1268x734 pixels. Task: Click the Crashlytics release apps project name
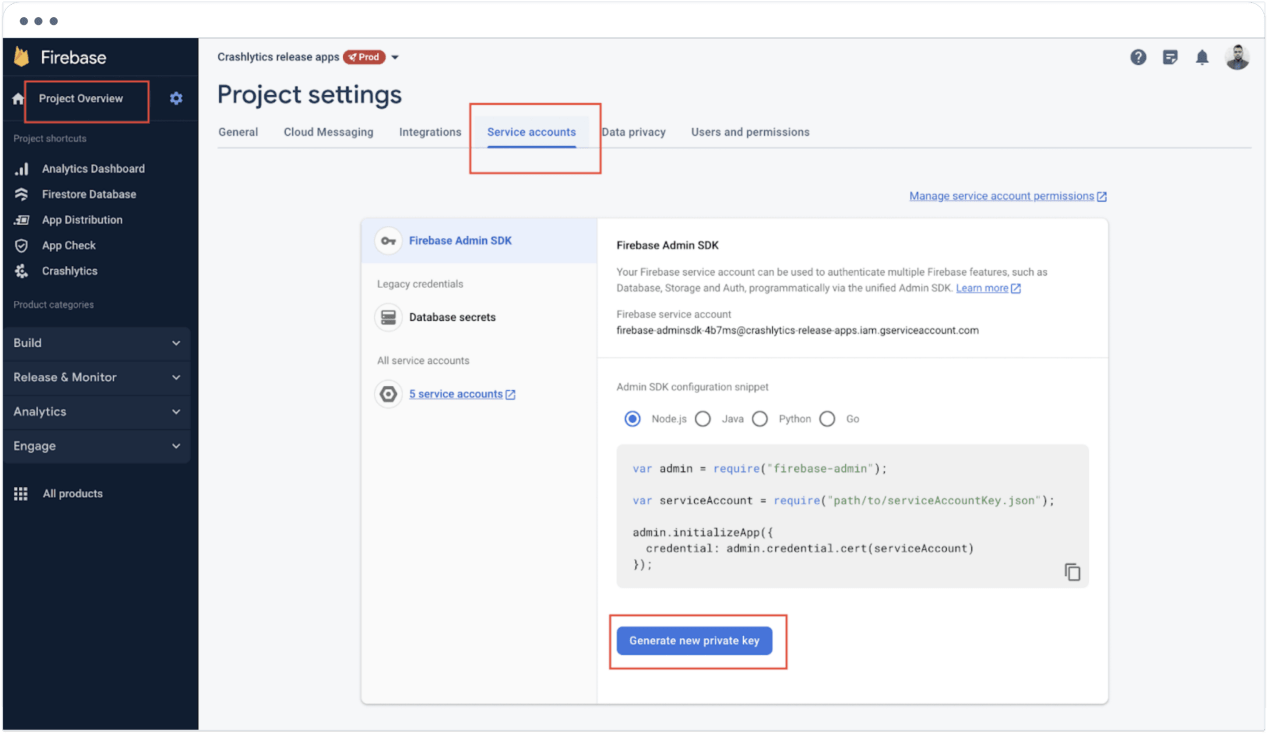pyautogui.click(x=278, y=57)
